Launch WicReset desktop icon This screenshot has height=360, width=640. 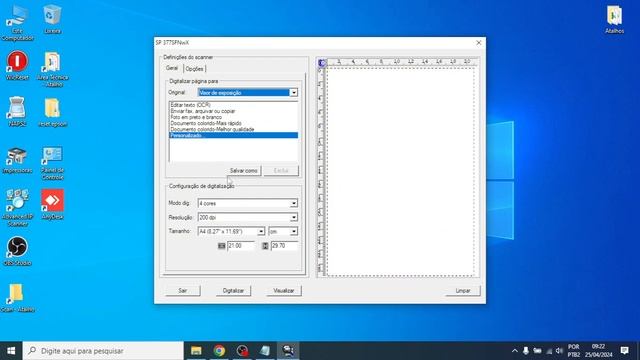point(17,65)
